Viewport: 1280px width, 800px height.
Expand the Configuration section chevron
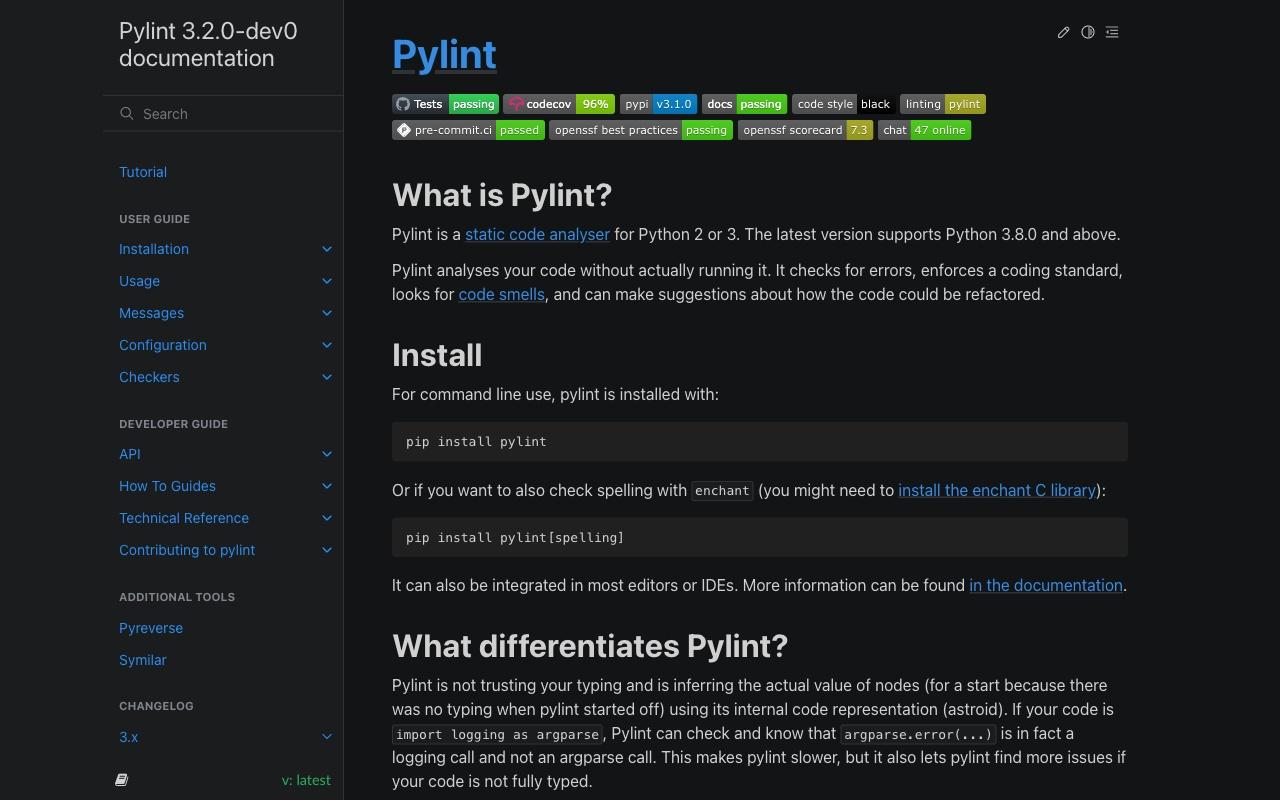(x=327, y=345)
